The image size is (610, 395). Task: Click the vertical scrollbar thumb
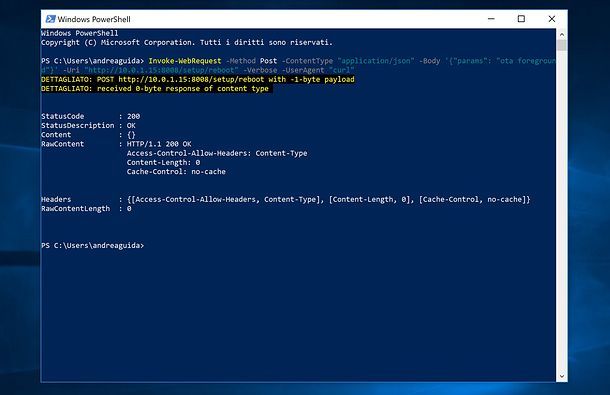(561, 45)
